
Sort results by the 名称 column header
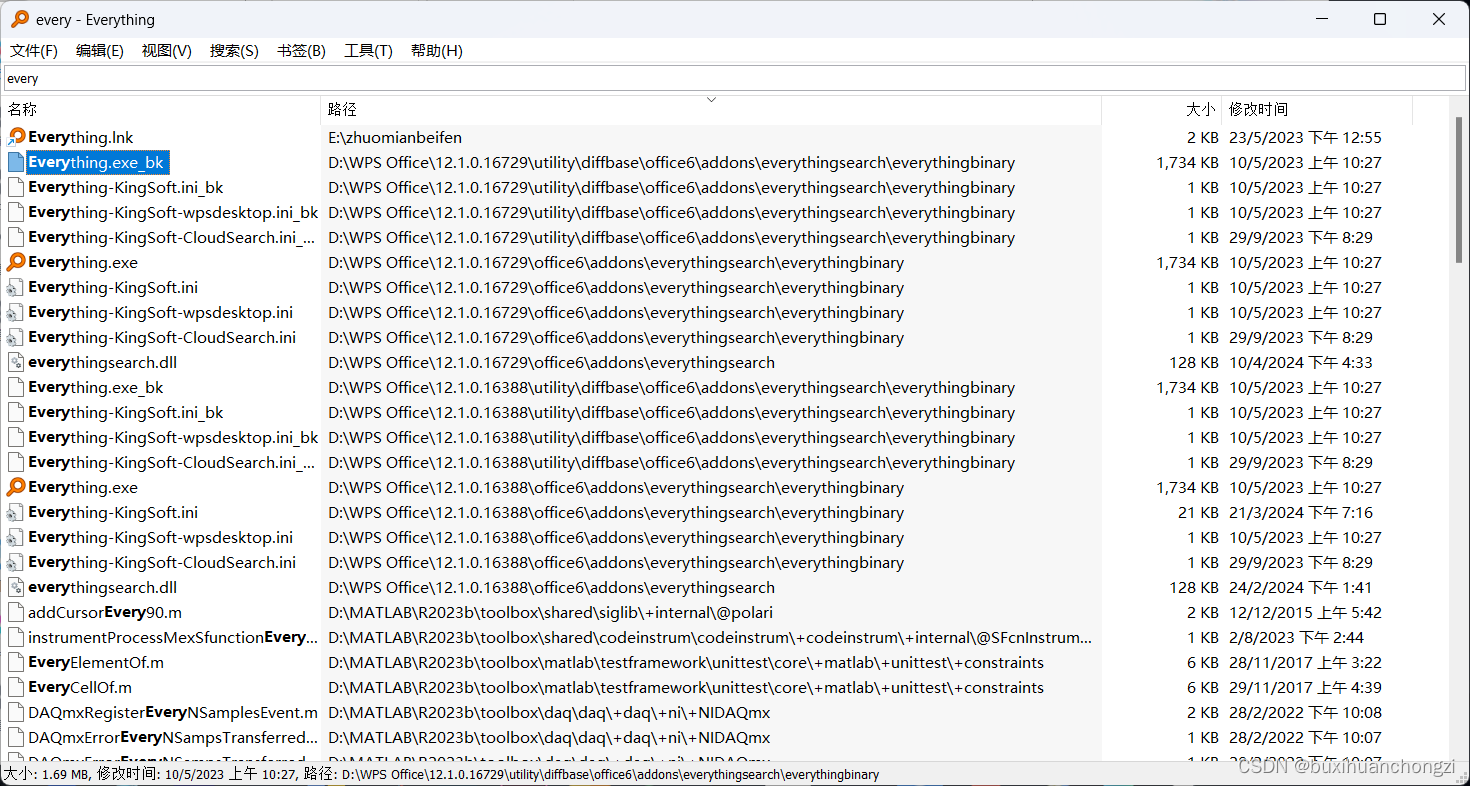(160, 109)
